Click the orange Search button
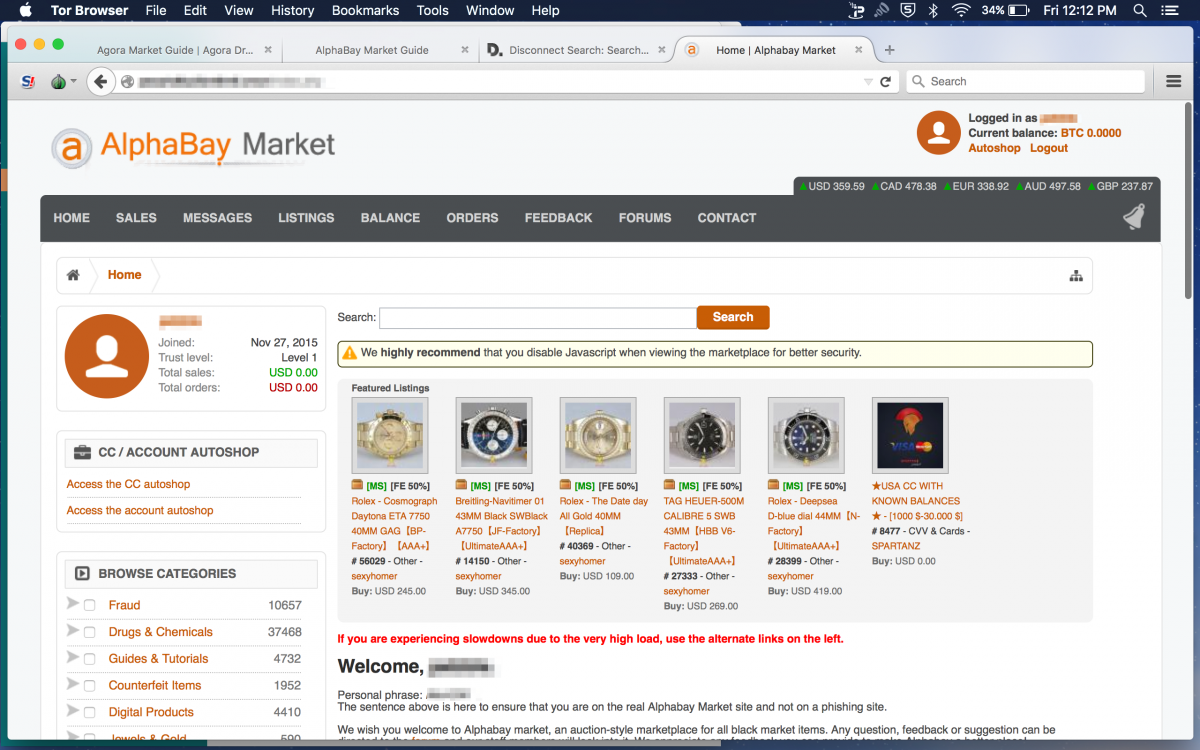 tap(733, 317)
